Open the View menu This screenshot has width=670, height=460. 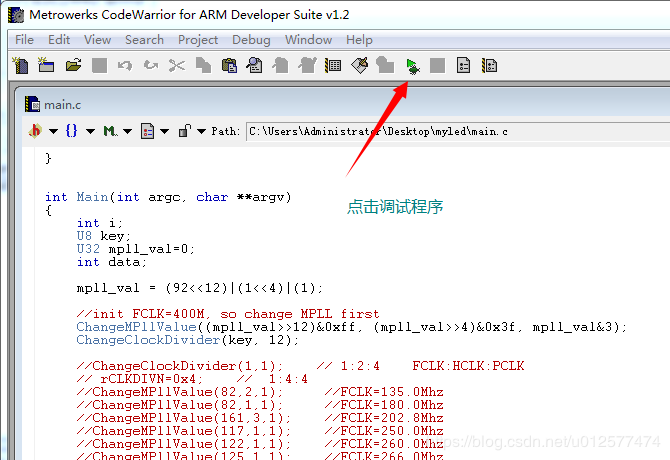pyautogui.click(x=97, y=40)
